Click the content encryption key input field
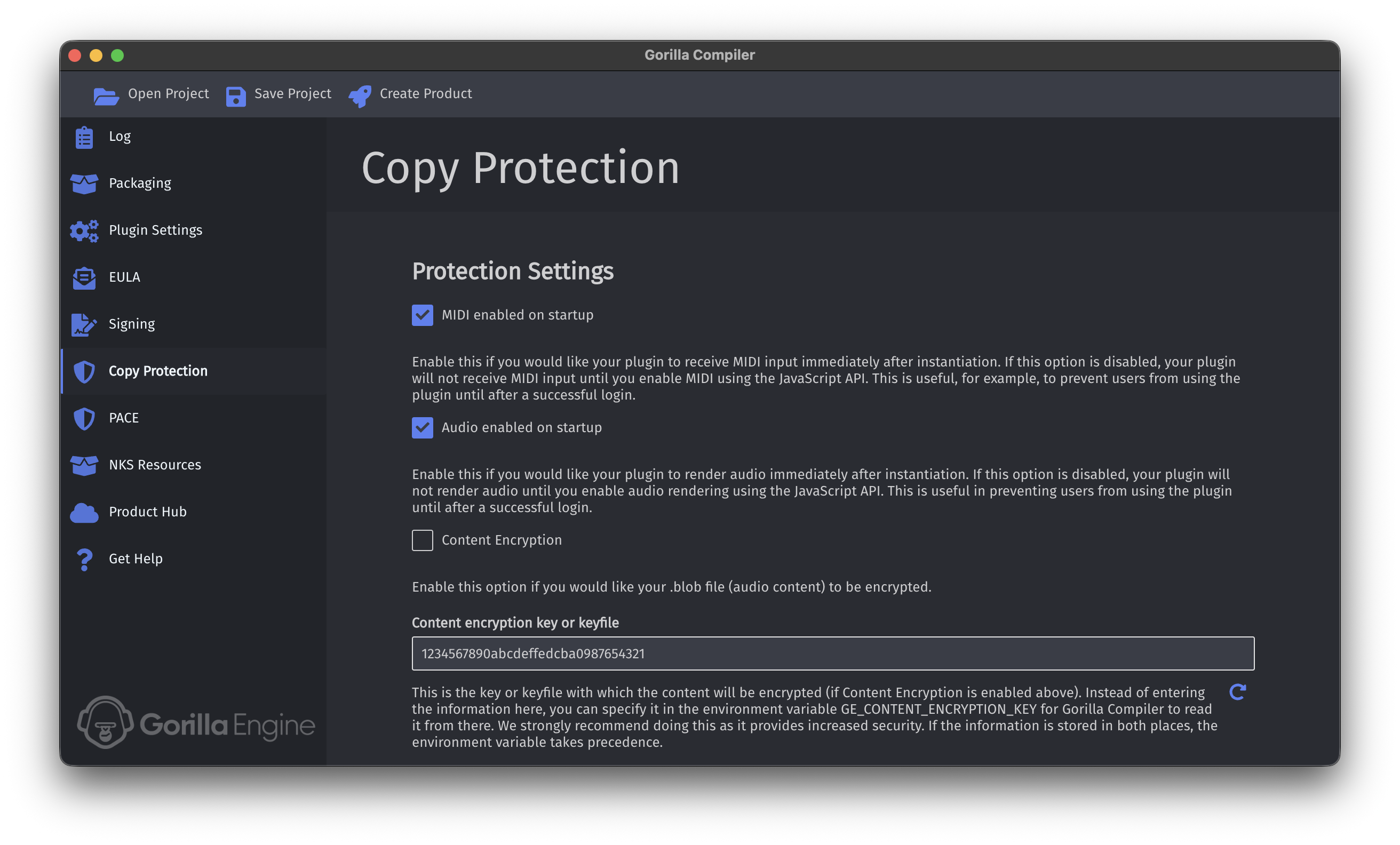 pyautogui.click(x=833, y=653)
